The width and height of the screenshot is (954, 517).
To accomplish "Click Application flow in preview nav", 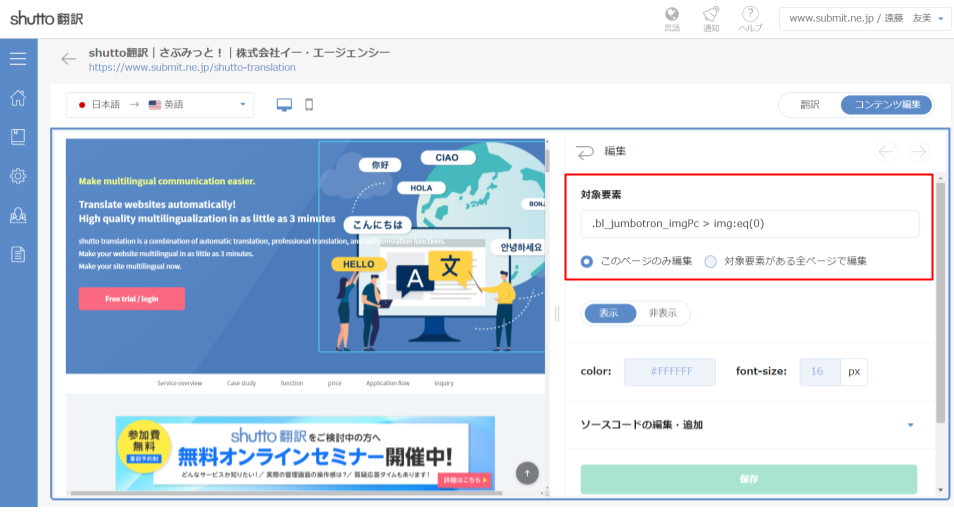I will click(x=388, y=383).
